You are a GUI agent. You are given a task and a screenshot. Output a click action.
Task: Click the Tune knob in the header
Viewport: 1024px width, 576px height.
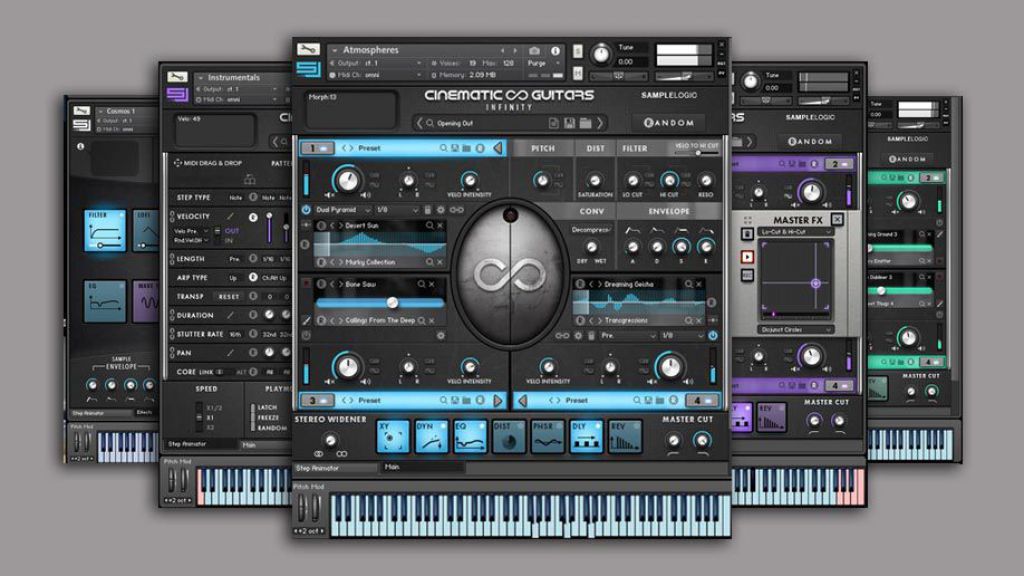coord(601,54)
